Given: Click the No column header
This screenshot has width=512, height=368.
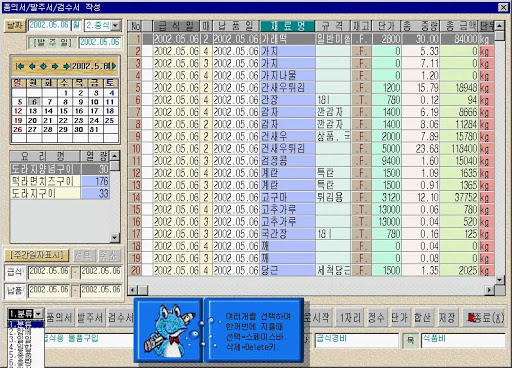Looking at the screenshot, I should (135, 26).
